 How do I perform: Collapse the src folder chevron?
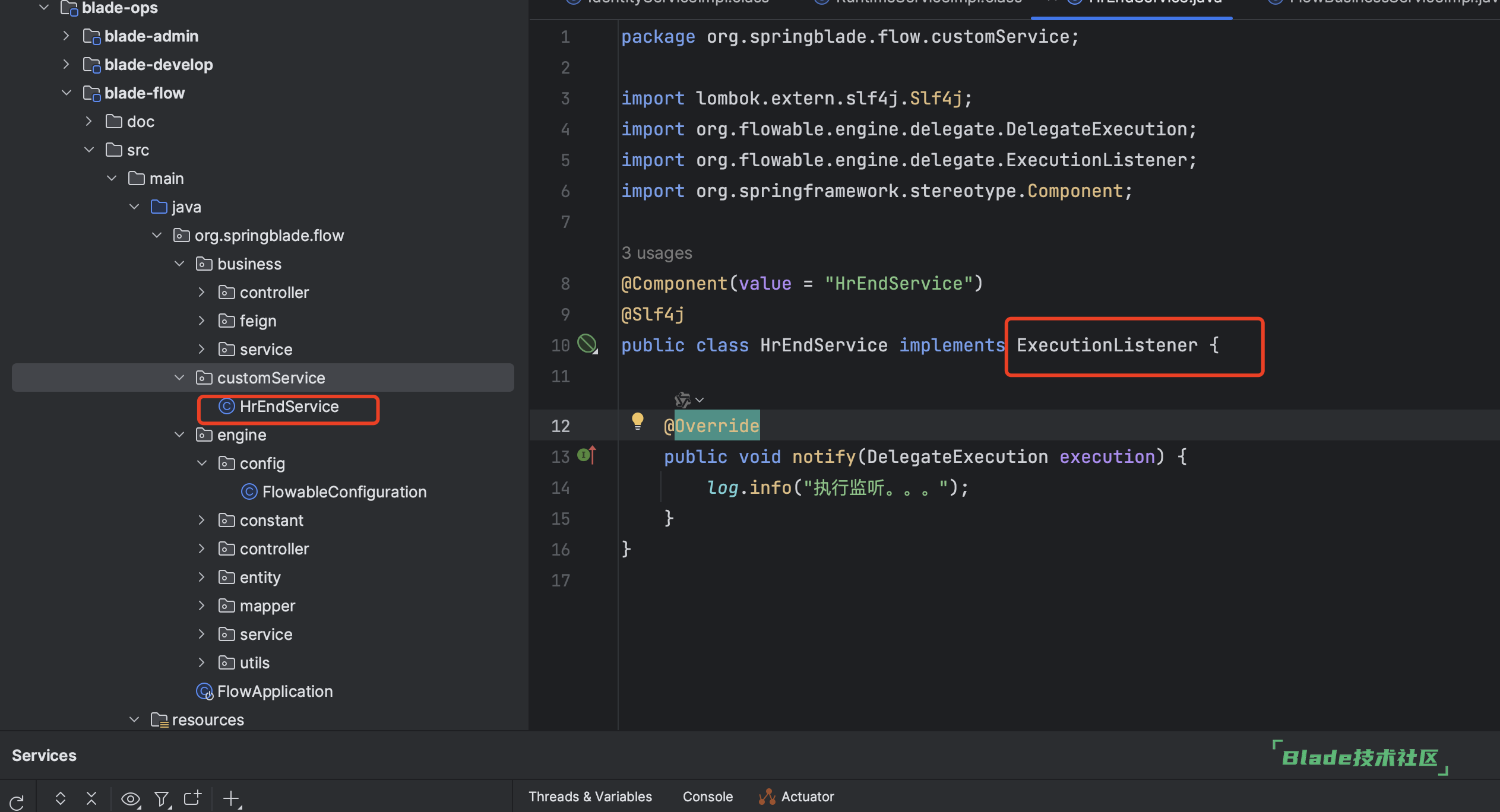point(89,150)
